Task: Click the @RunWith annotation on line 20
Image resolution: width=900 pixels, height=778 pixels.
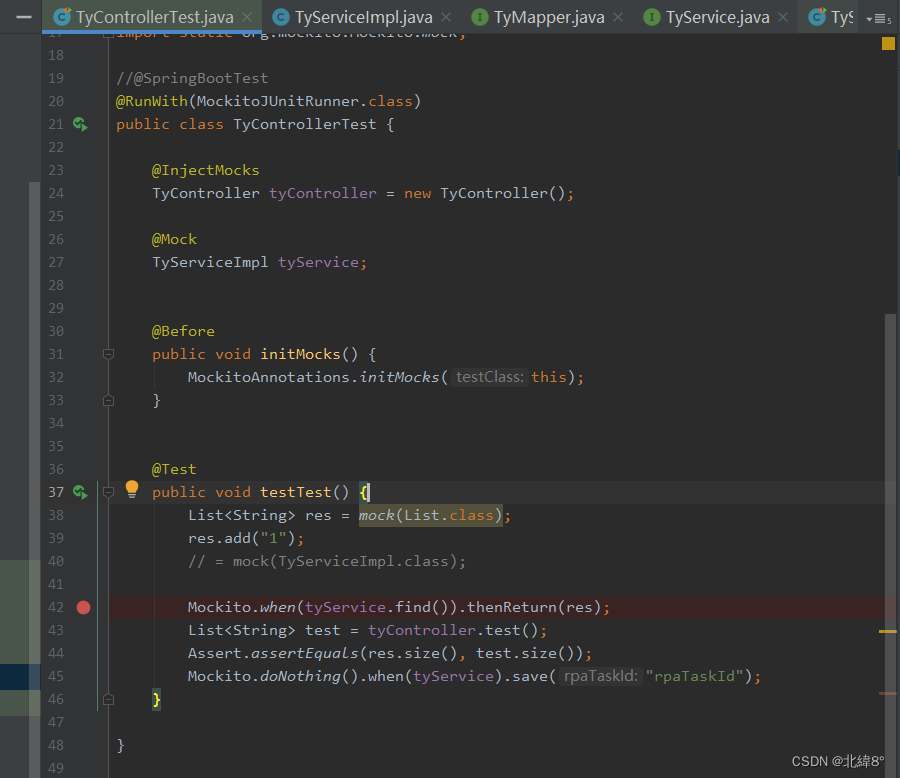Action: click(152, 102)
